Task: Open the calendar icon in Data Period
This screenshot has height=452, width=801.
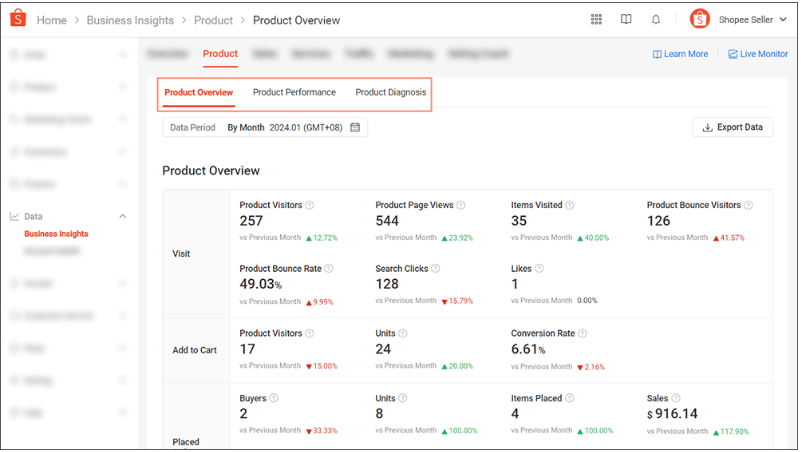Action: (355, 127)
